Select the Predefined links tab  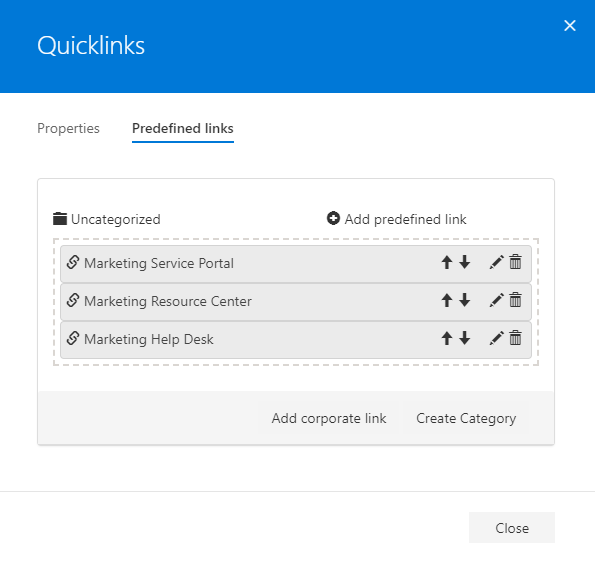183,128
